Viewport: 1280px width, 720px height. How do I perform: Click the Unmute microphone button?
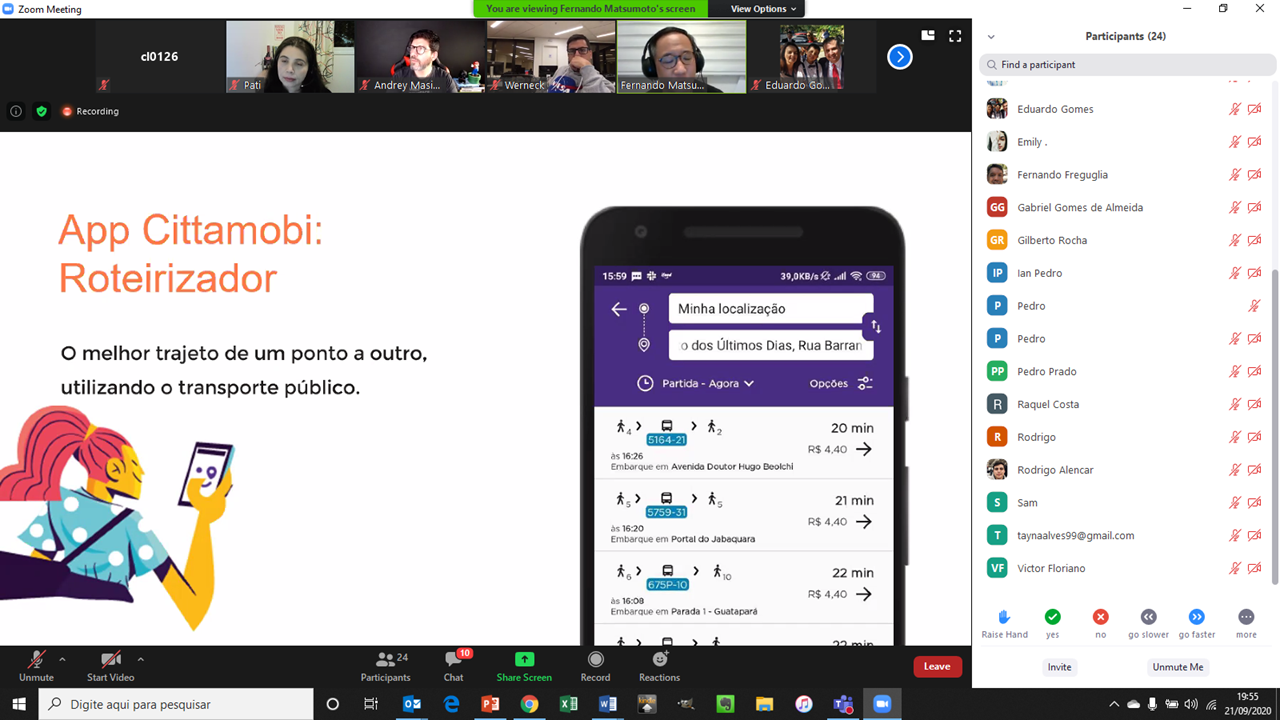point(36,665)
